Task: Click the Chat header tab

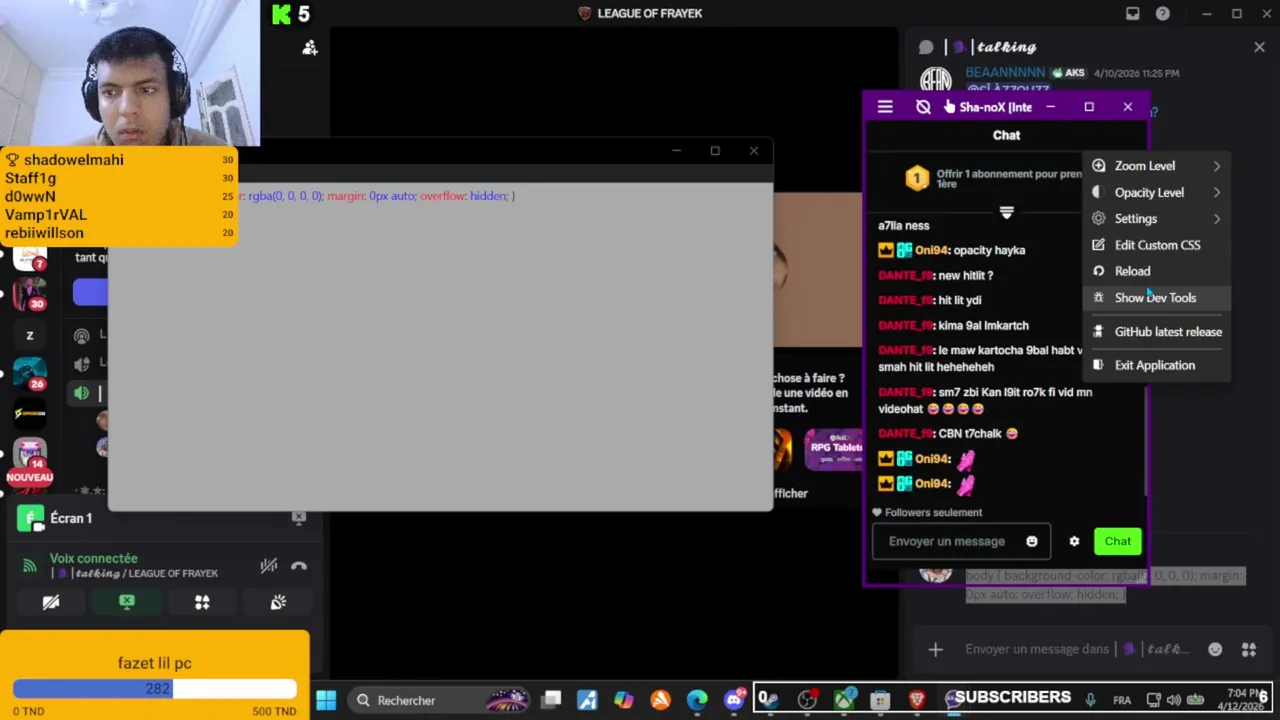Action: 1007,135
